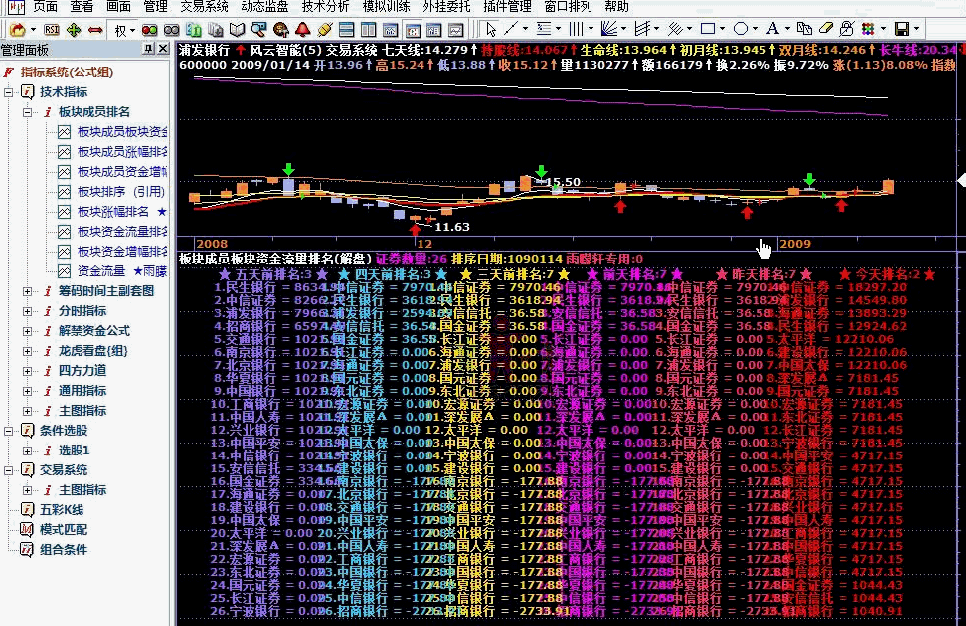The image size is (966, 626).
Task: Click the RSI indicator toolbar icon
Action: (x=52, y=30)
